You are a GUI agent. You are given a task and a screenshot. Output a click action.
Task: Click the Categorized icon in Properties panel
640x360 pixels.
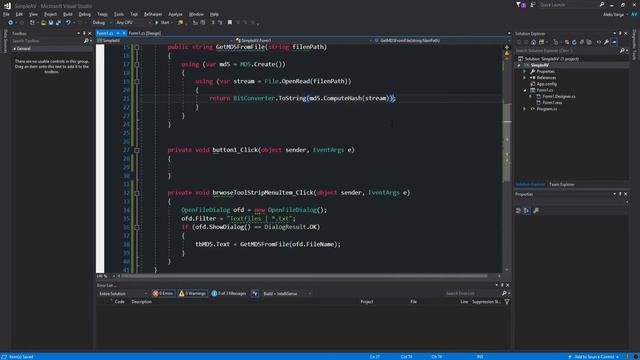(x=518, y=211)
